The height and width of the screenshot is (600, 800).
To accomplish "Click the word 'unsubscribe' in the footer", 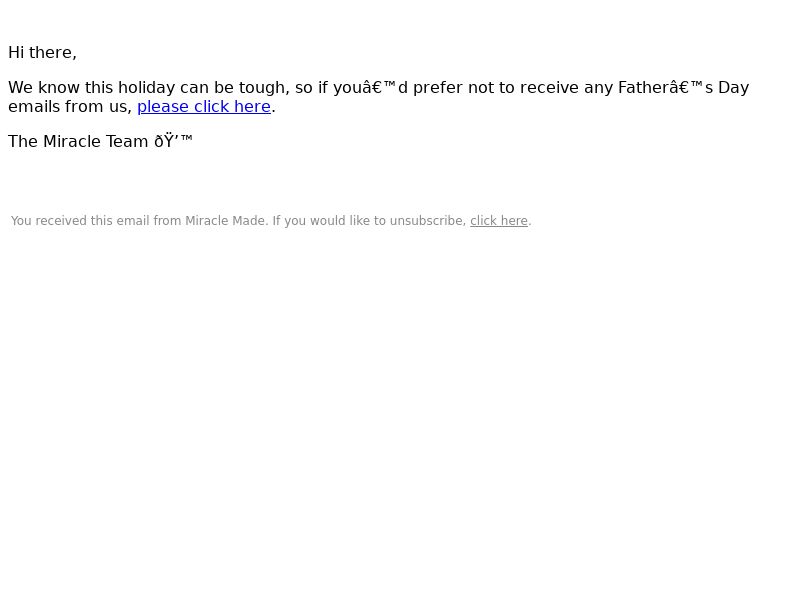I will click(x=428, y=221).
